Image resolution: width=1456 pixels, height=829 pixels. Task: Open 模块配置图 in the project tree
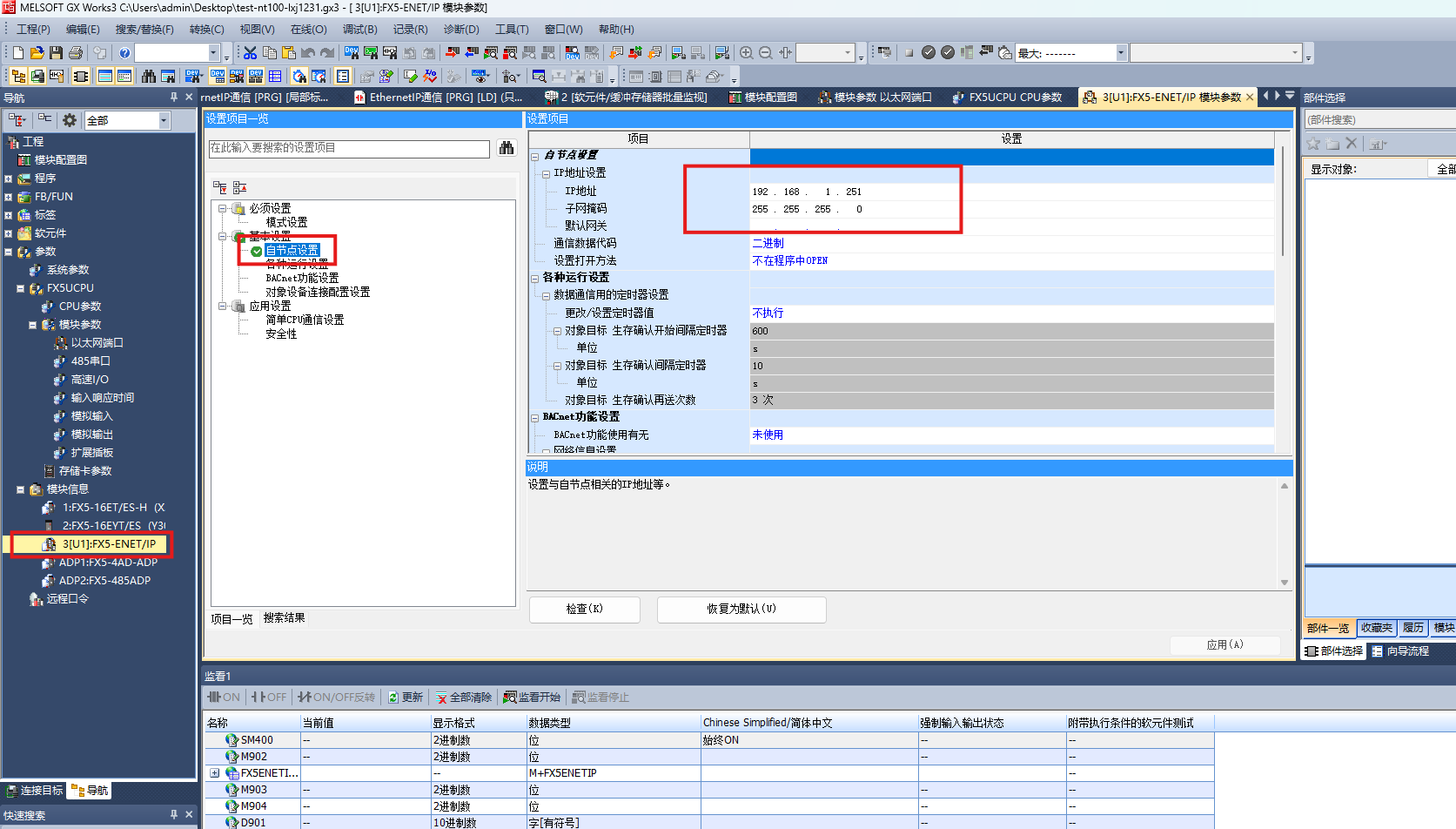60,159
